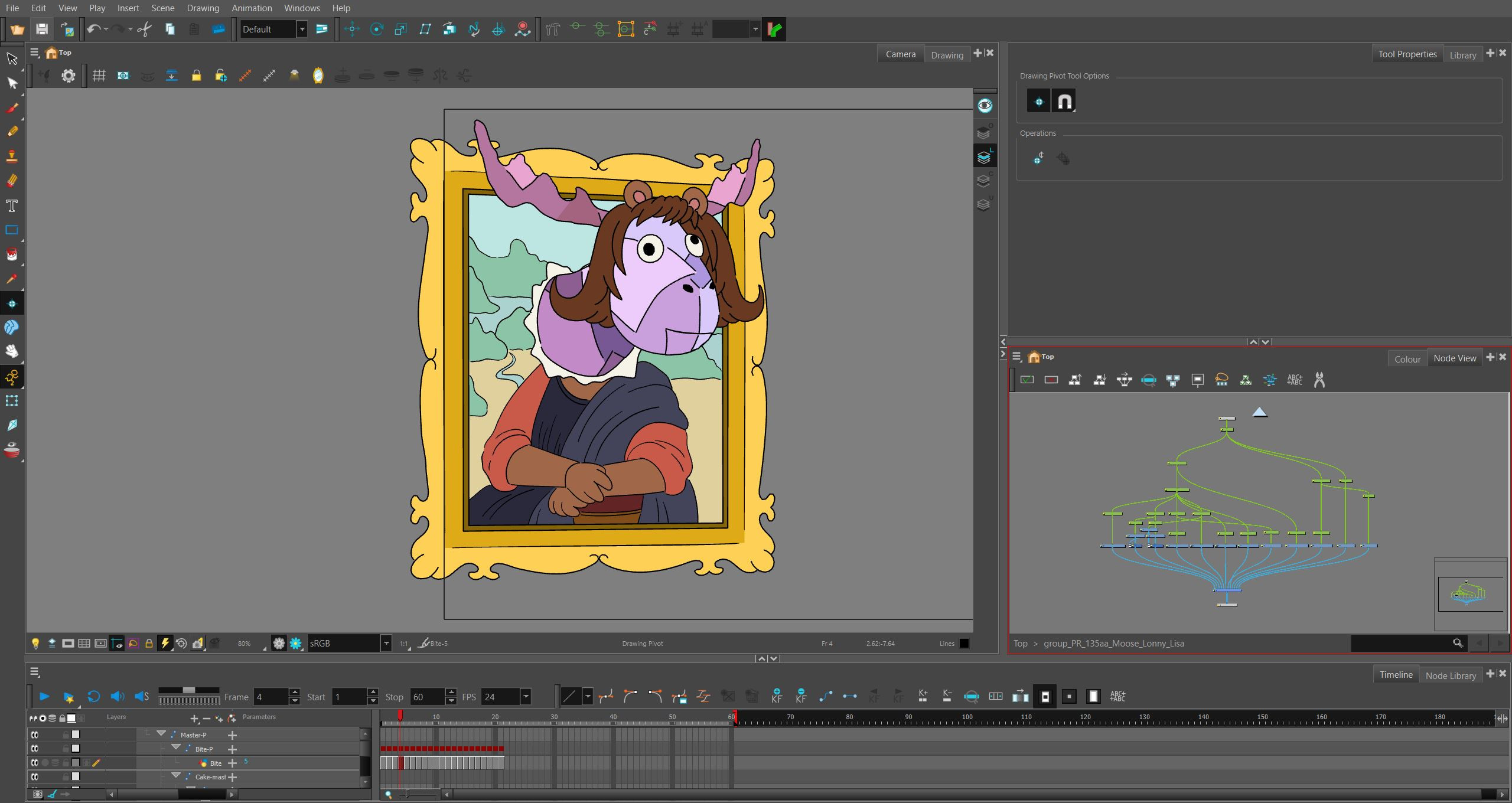Open the Default workspace dropdown
Image resolution: width=1512 pixels, height=803 pixels.
(x=274, y=29)
